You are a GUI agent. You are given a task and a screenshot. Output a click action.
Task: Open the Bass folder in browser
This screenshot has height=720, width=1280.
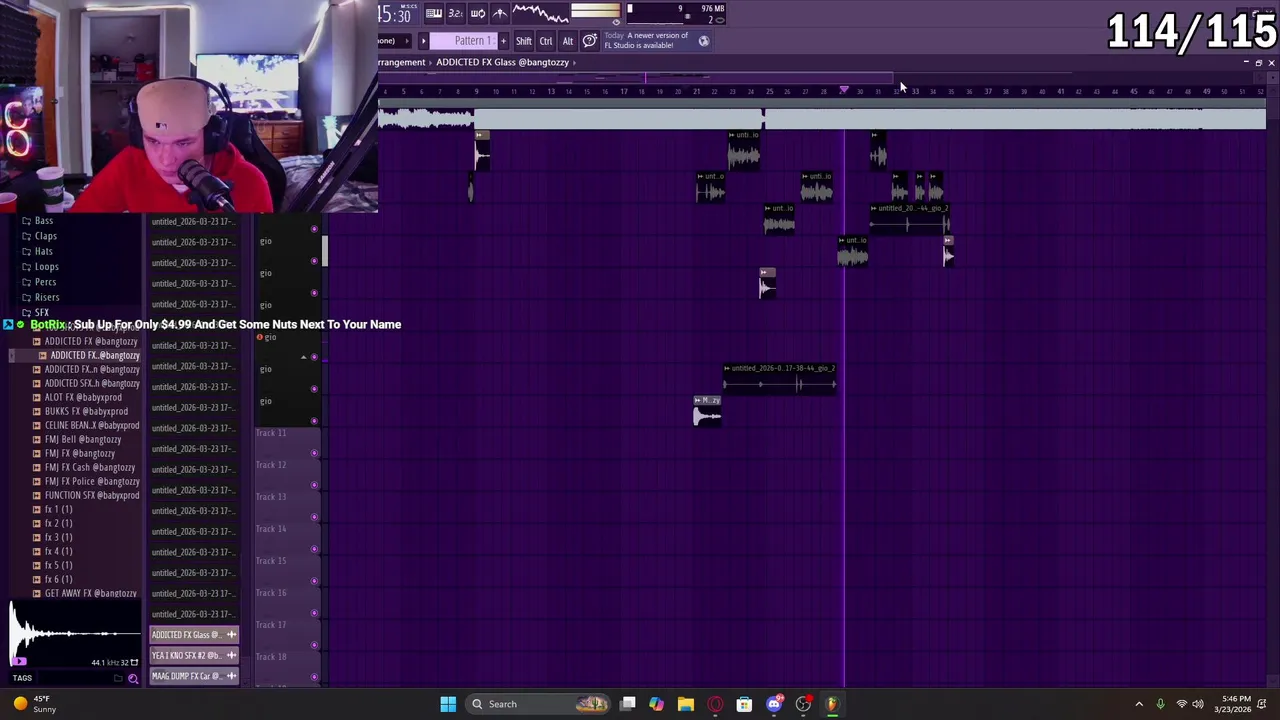44,221
